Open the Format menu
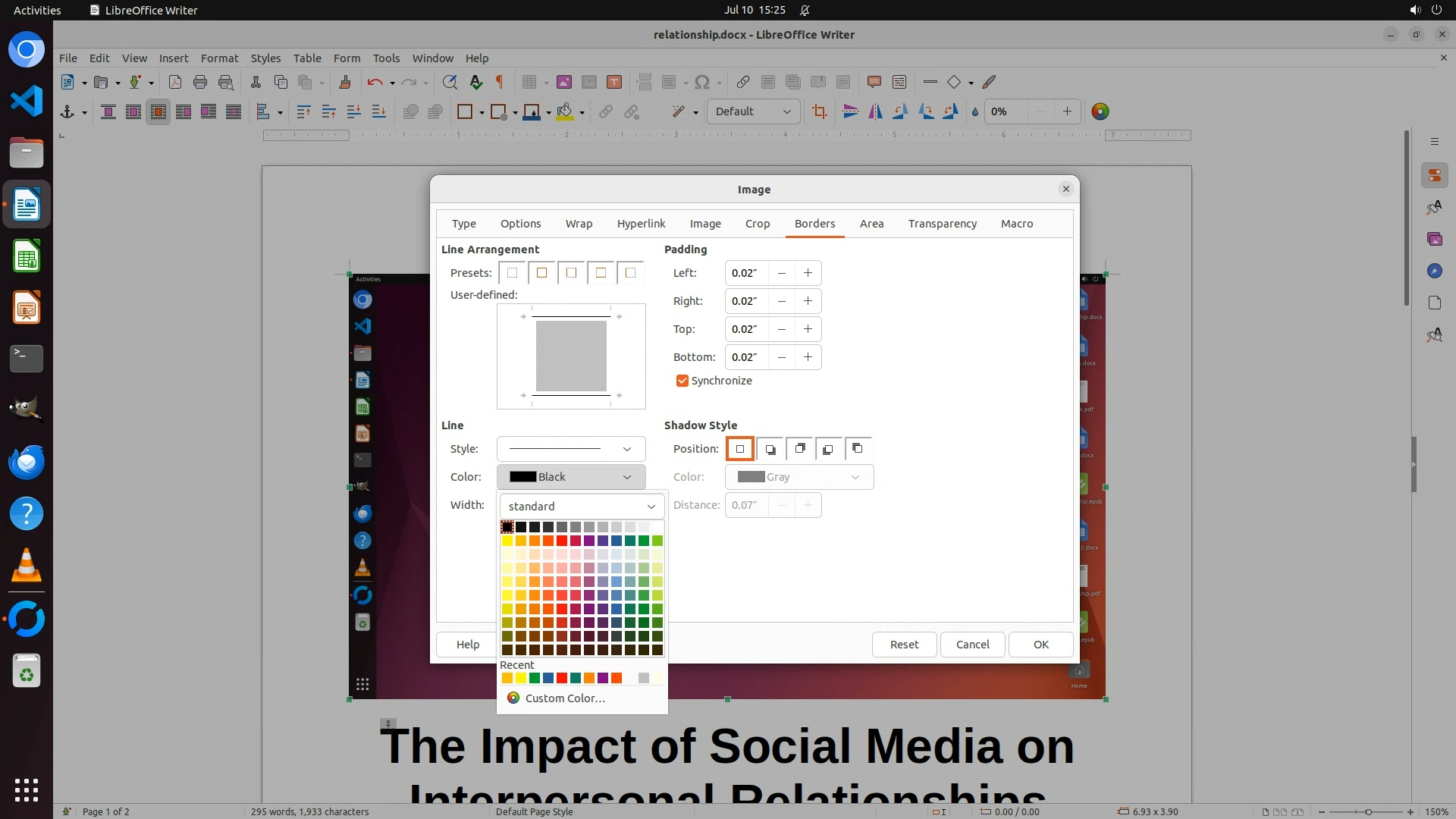This screenshot has height=819, width=1456. pyautogui.click(x=219, y=58)
